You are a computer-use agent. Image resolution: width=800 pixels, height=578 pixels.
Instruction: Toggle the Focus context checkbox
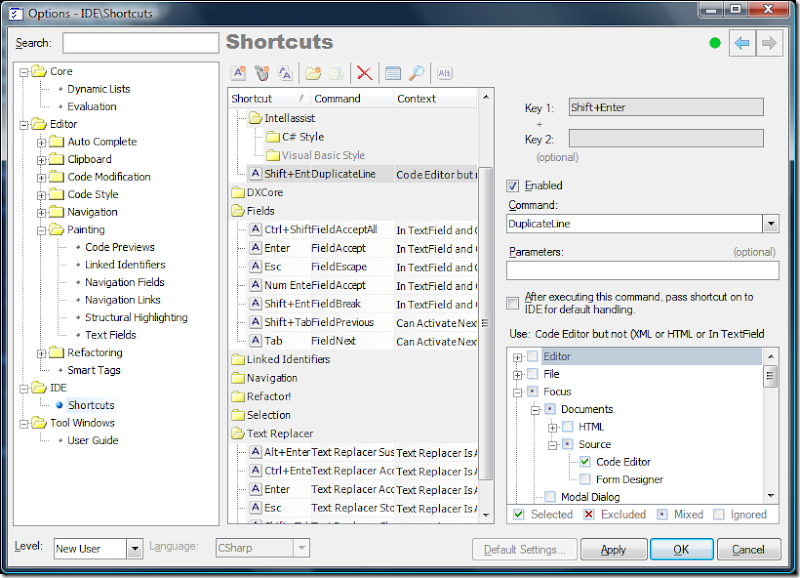click(532, 391)
